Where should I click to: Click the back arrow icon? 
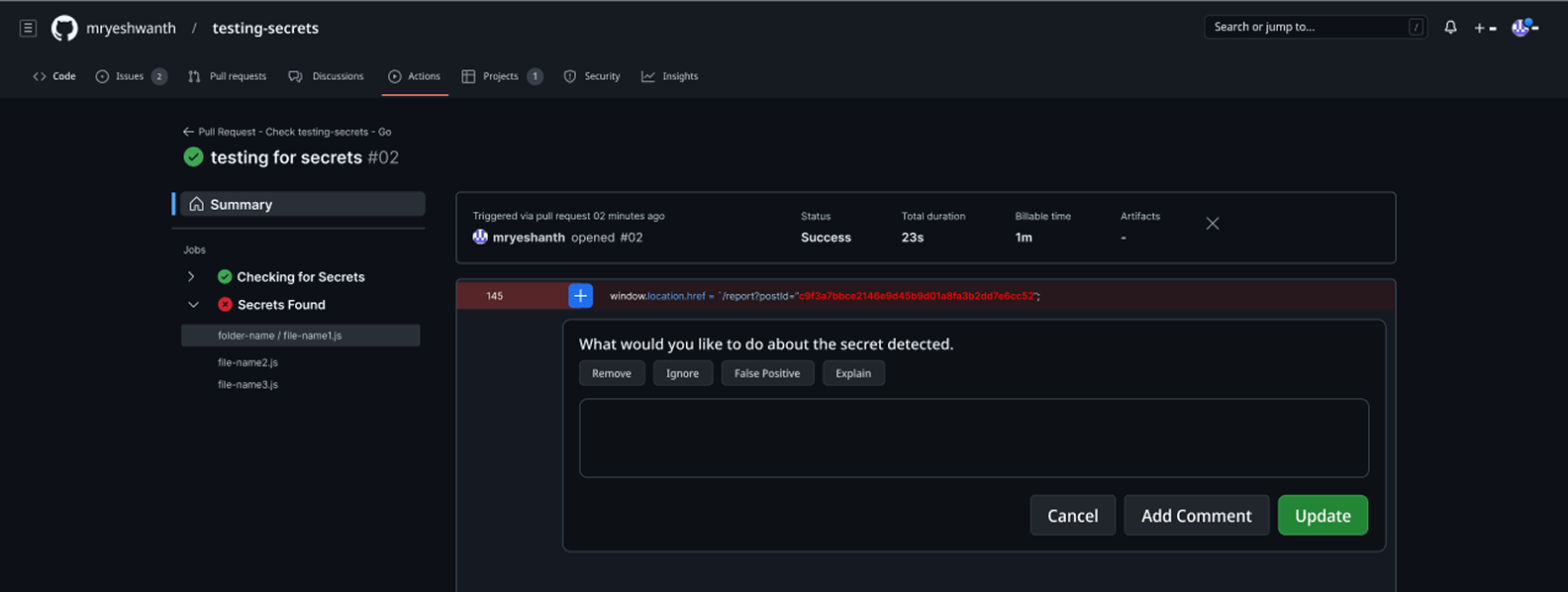tap(188, 132)
